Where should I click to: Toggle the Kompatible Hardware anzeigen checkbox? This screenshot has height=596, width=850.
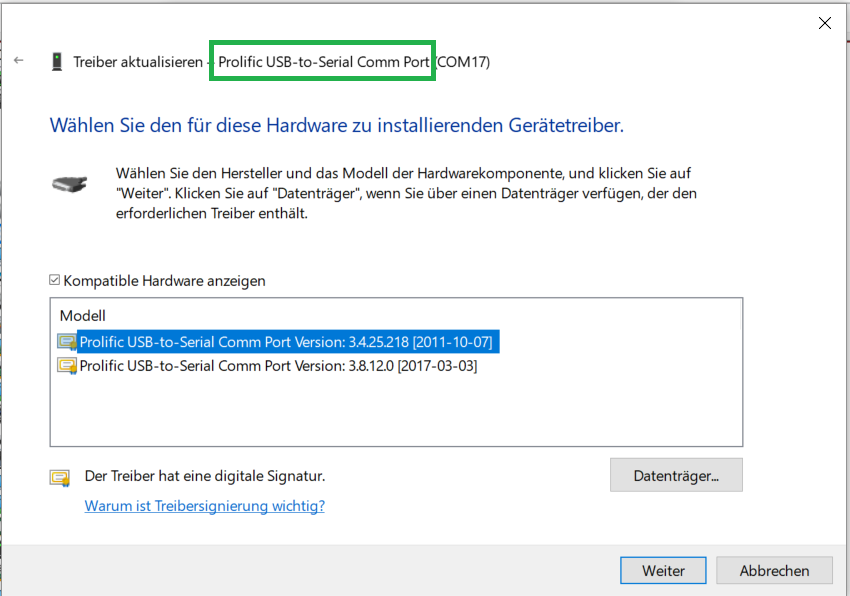[54, 280]
